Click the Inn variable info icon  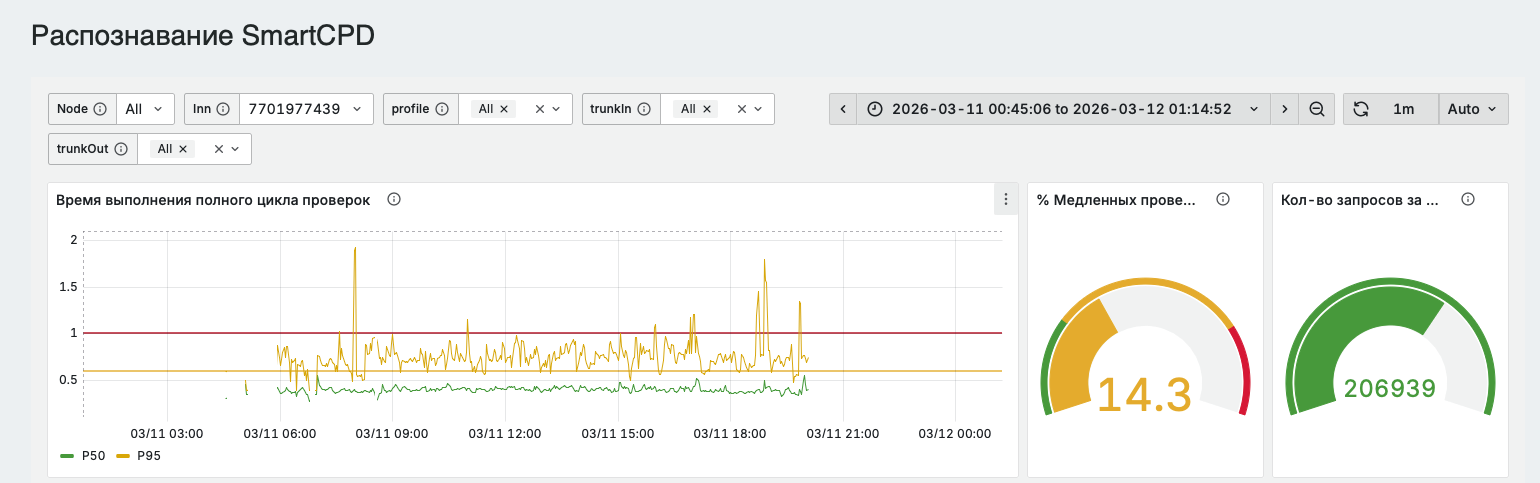(x=223, y=109)
